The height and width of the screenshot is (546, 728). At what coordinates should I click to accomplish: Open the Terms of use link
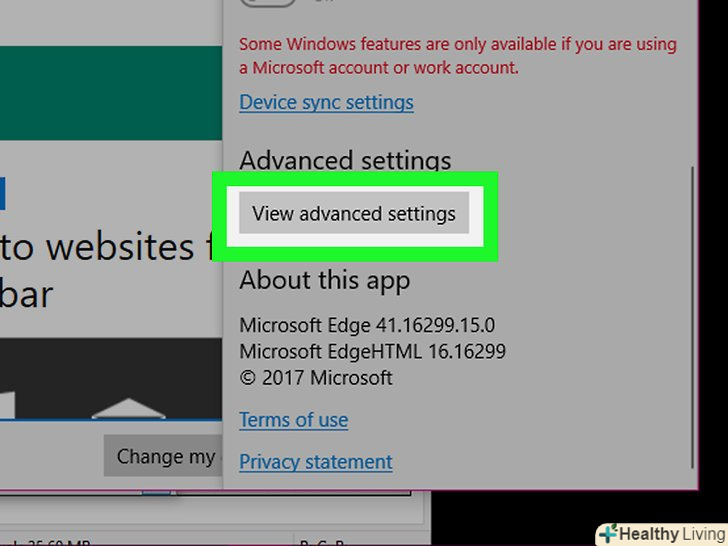coord(293,420)
